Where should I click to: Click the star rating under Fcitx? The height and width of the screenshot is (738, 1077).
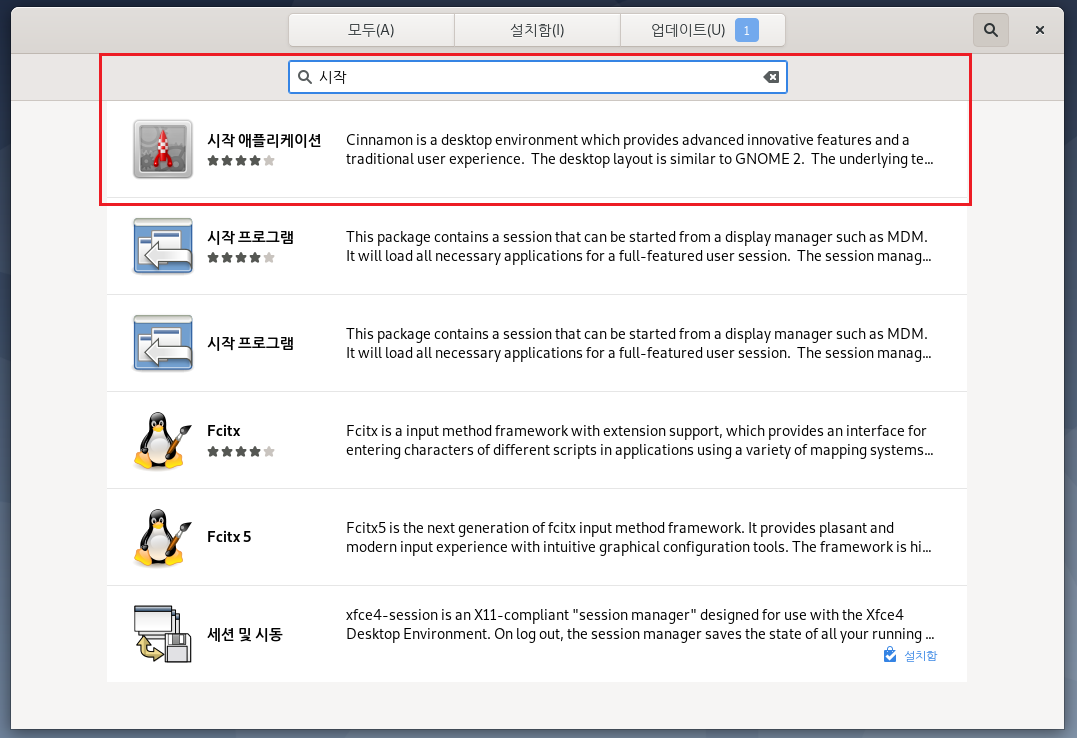[241, 451]
